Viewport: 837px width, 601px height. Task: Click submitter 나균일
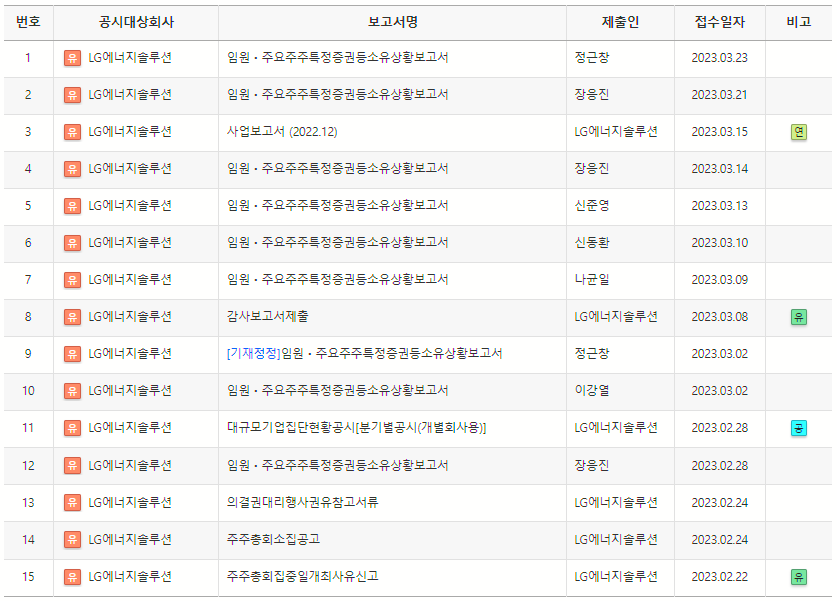[591, 280]
